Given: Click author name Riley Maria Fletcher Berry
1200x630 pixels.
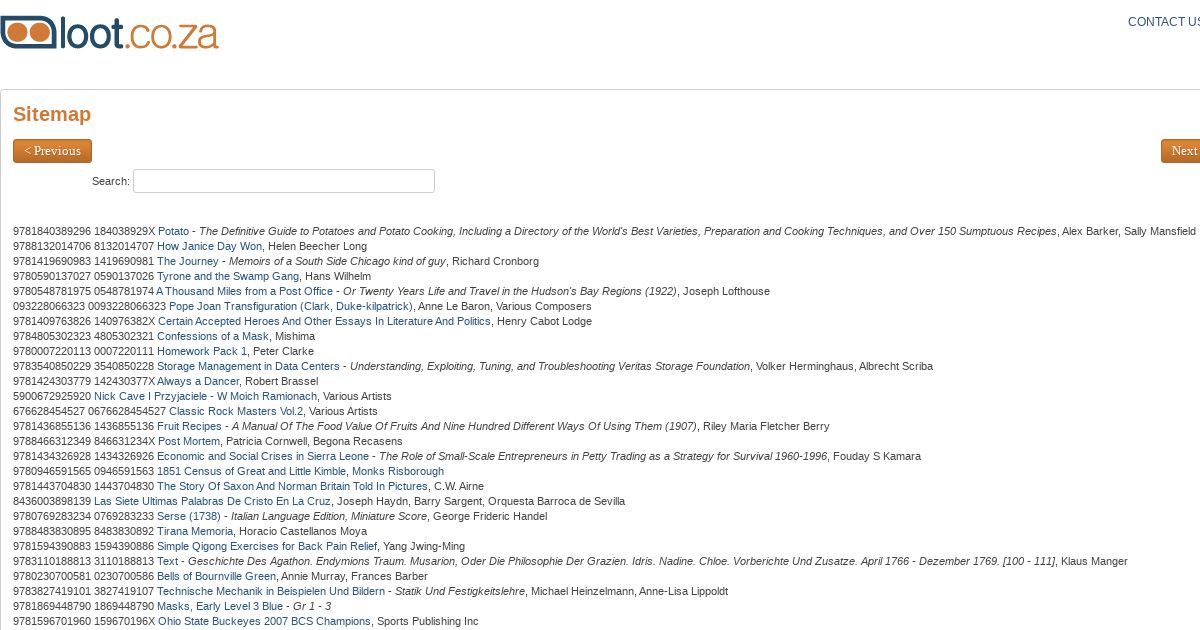Looking at the screenshot, I should click(766, 426).
